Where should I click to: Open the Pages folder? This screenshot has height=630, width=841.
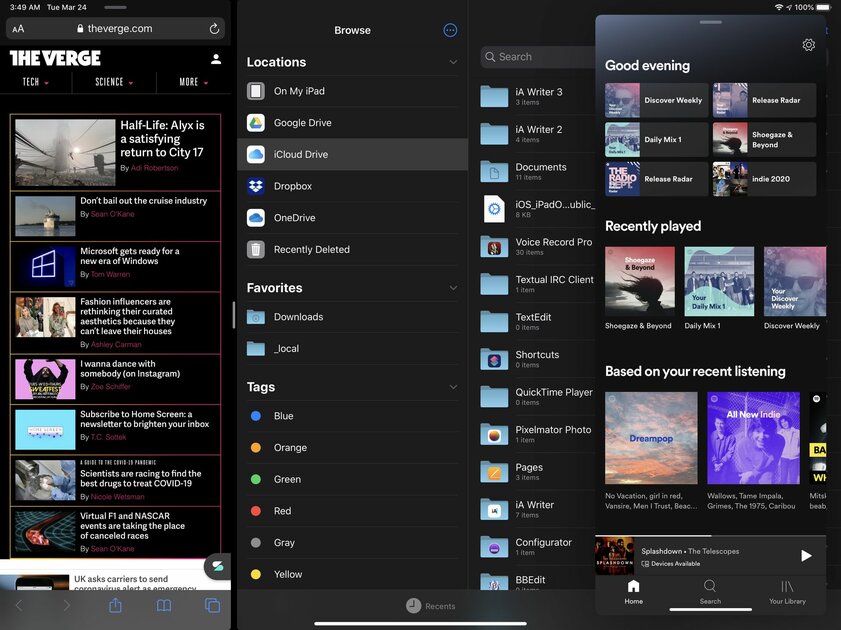coord(537,472)
